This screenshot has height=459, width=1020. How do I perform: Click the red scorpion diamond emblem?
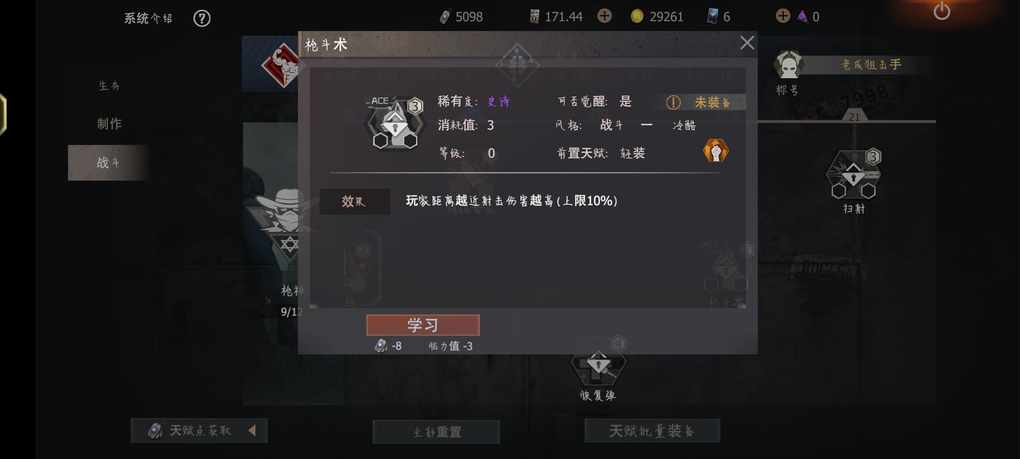pos(280,67)
